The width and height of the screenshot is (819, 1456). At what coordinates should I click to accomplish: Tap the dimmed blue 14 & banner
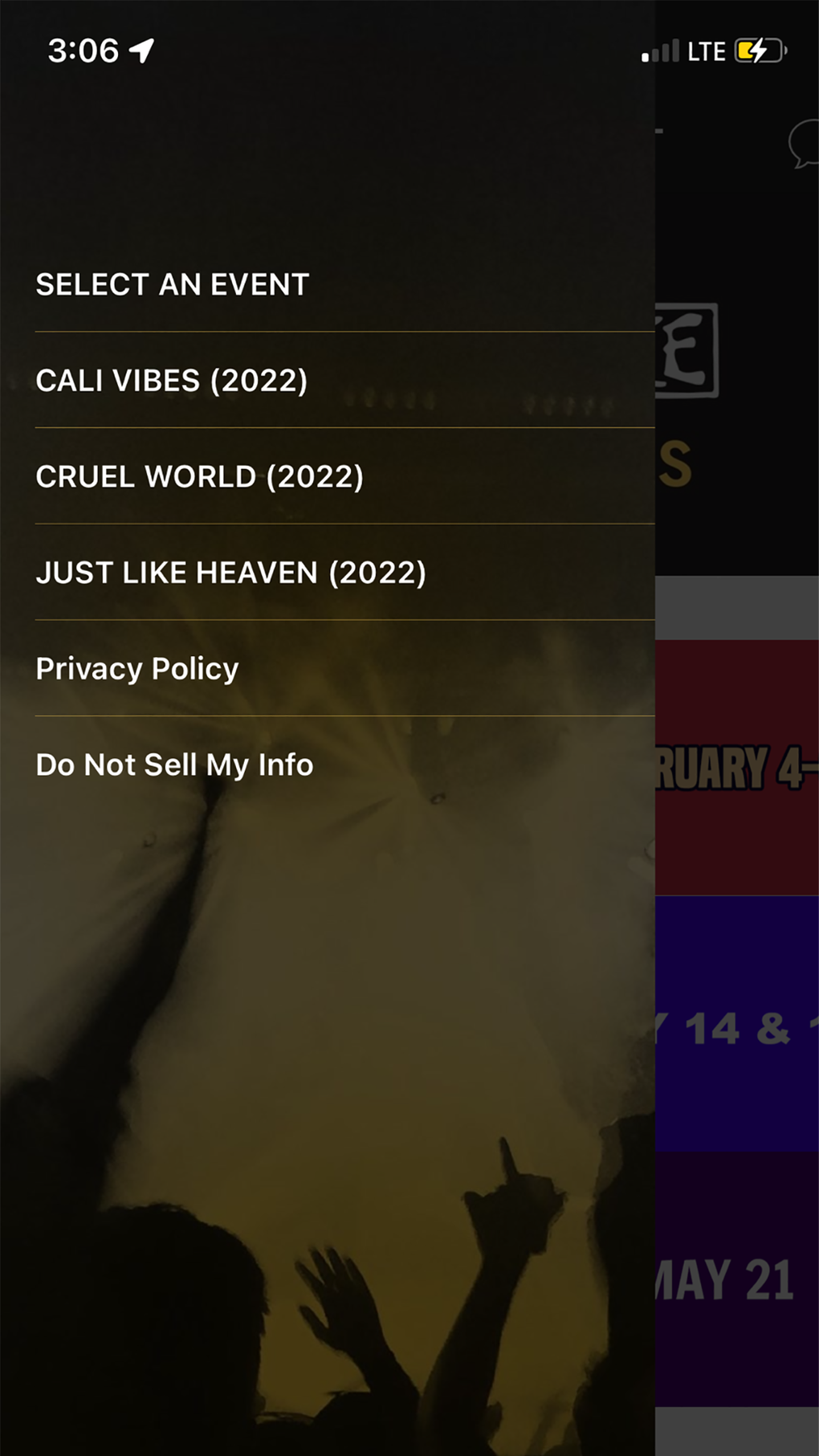[737, 1024]
